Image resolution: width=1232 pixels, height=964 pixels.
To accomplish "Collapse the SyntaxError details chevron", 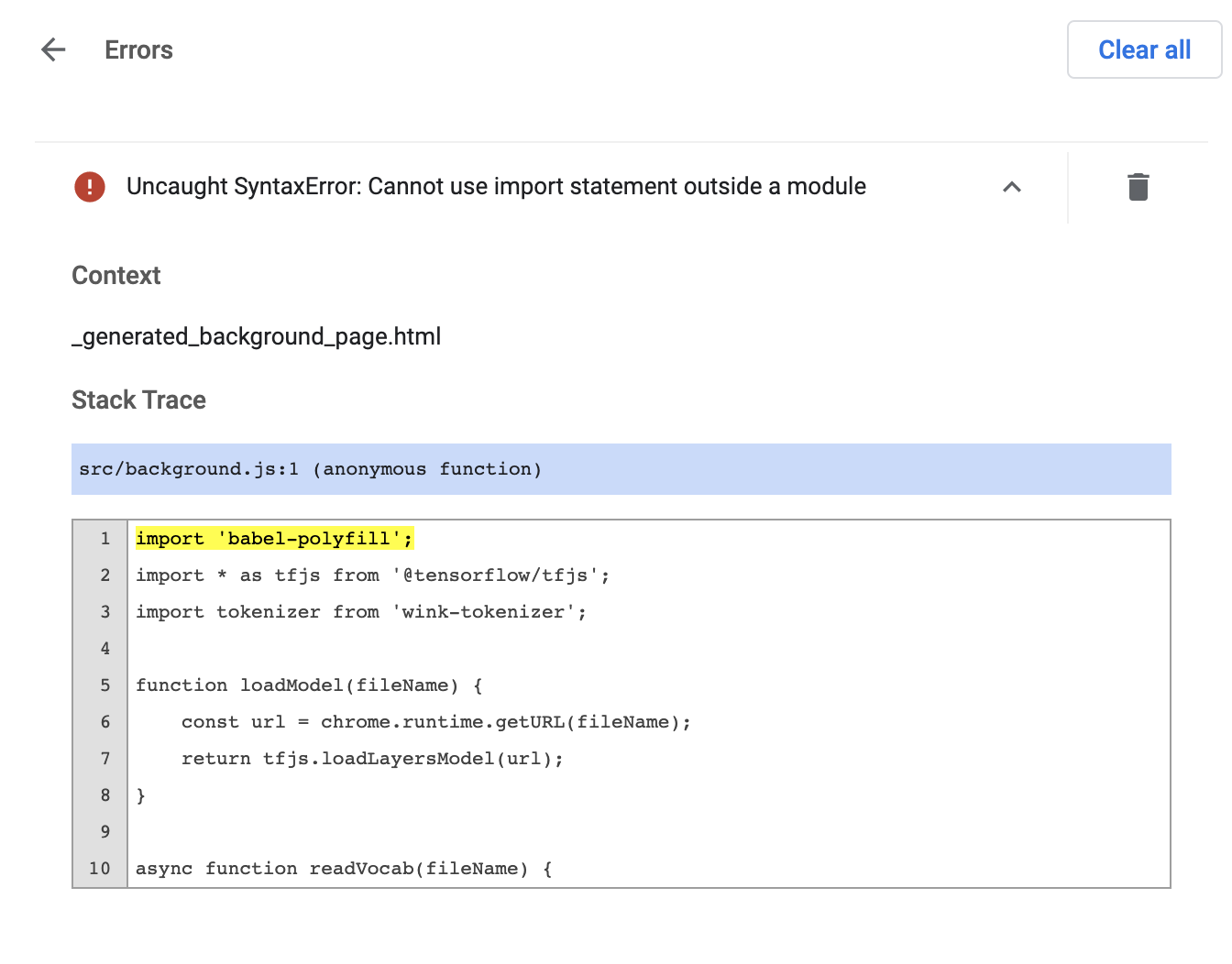I will click(1012, 187).
